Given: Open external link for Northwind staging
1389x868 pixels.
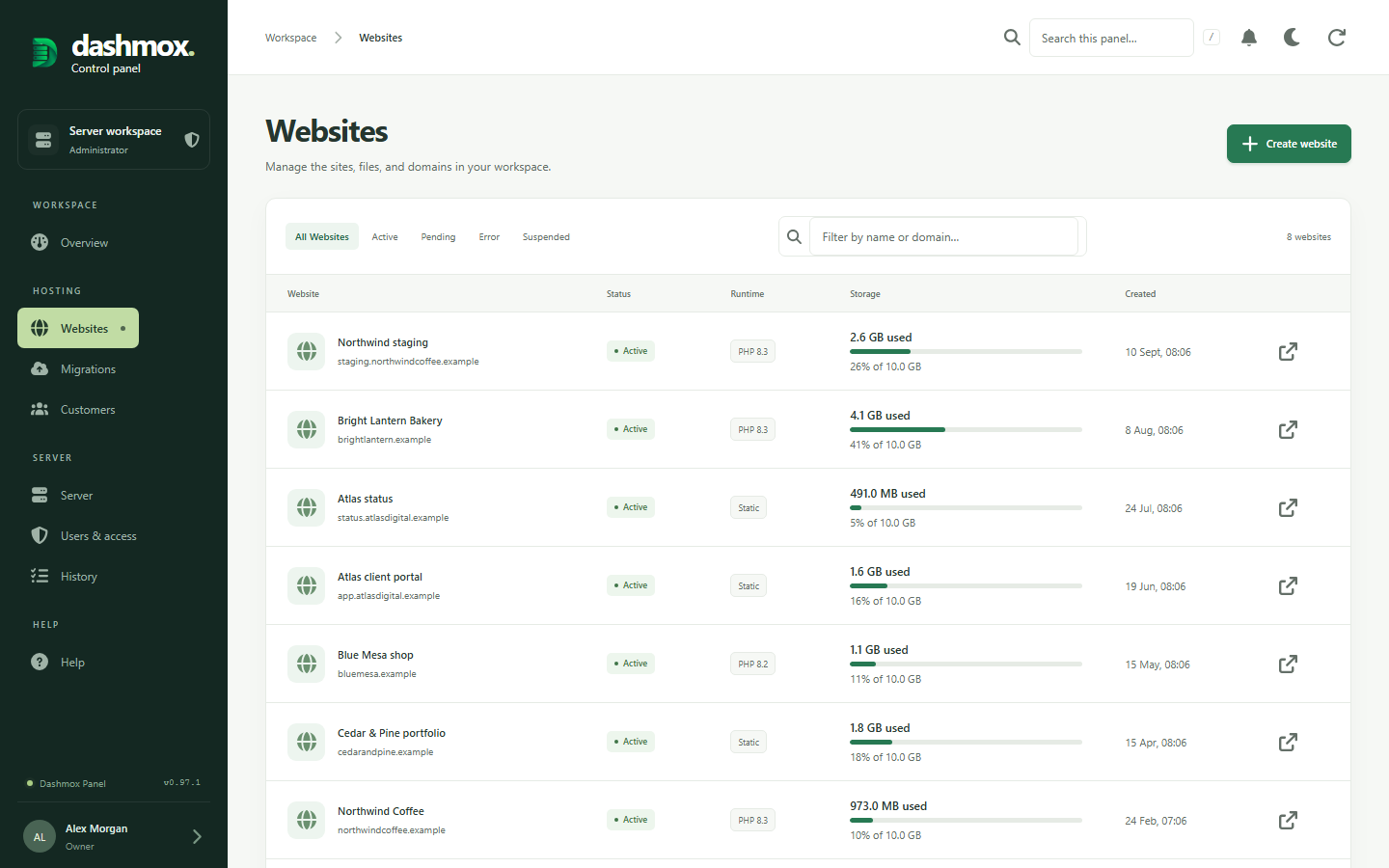Looking at the screenshot, I should tap(1288, 352).
